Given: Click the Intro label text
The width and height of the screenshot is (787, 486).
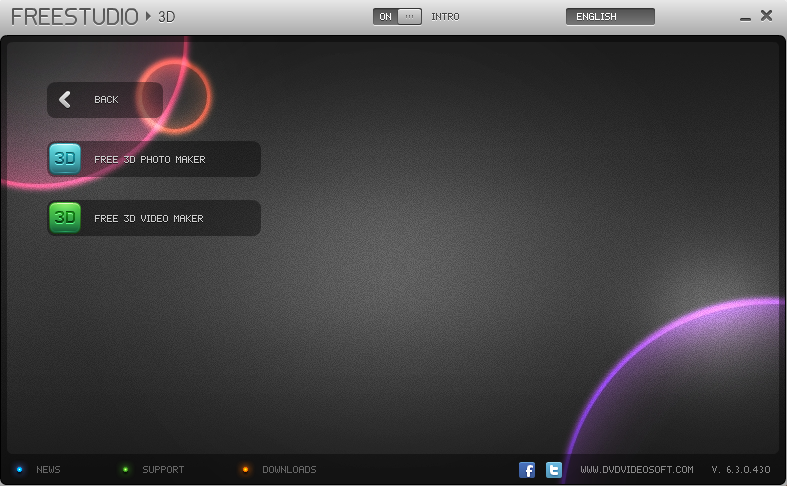Looking at the screenshot, I should pos(445,17).
